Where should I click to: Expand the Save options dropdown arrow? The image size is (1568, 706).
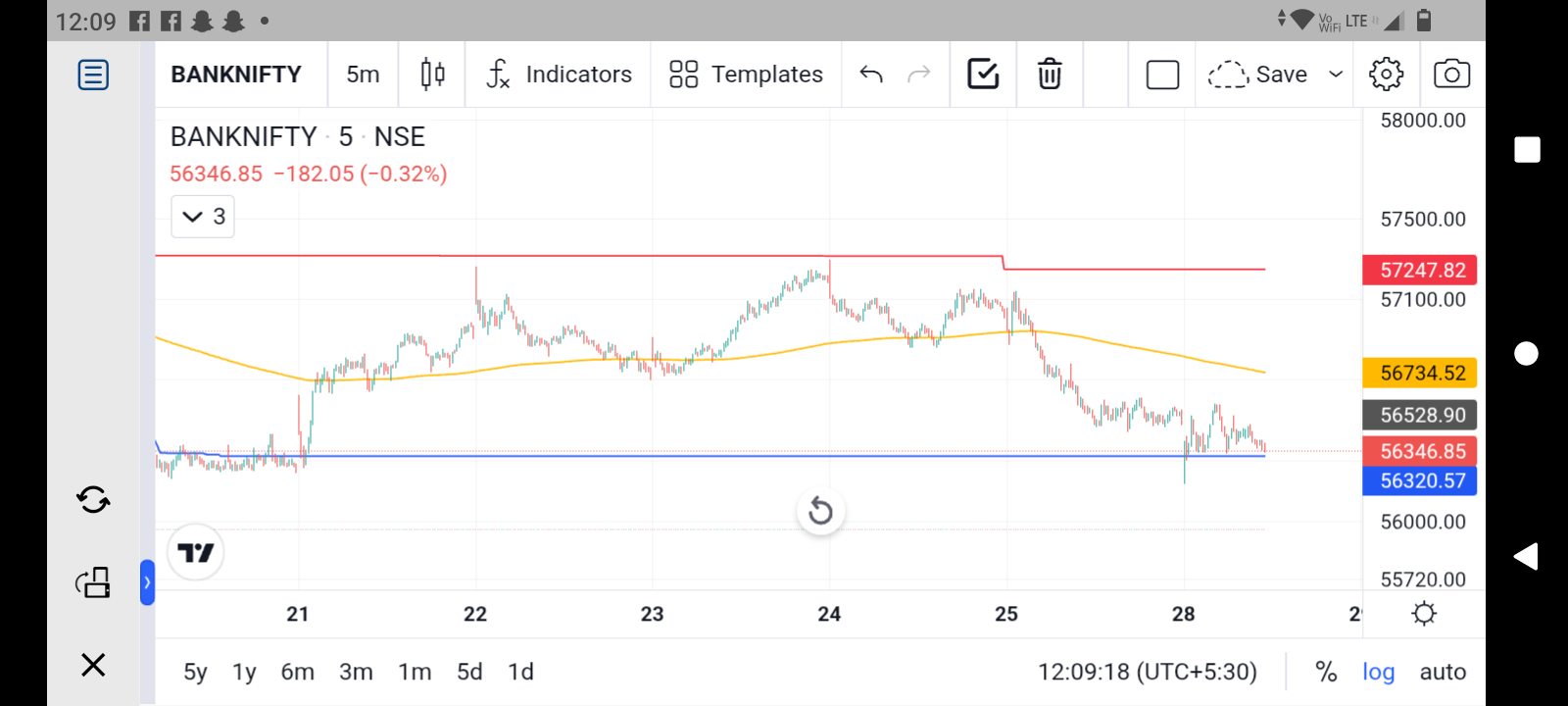point(1336,75)
